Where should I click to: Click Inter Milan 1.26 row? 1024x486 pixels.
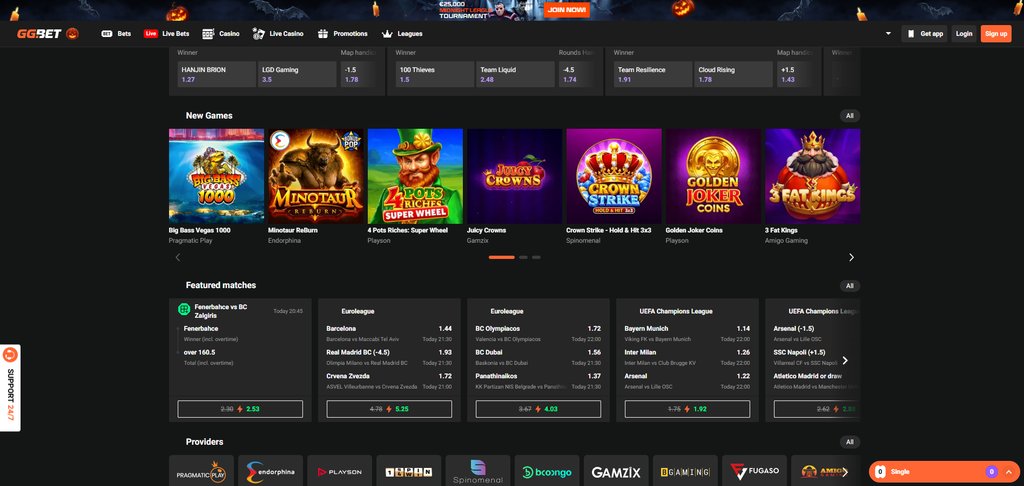(x=688, y=357)
